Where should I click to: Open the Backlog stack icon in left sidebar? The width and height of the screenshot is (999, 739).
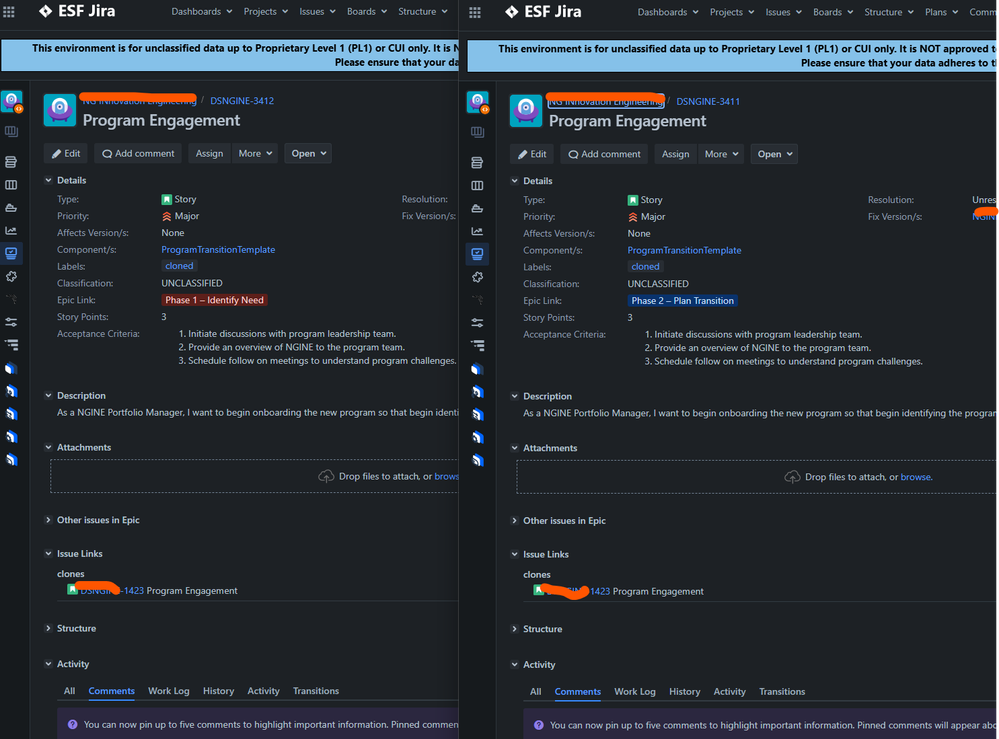point(11,162)
